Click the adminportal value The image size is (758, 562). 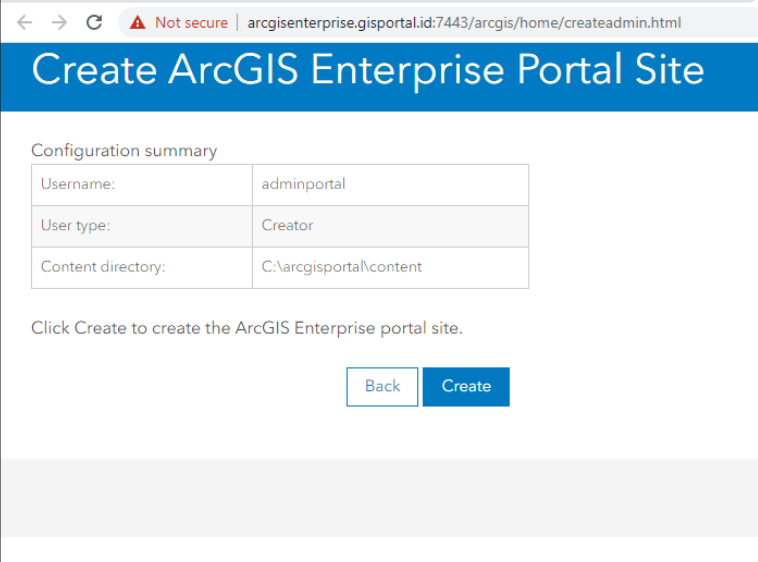[304, 184]
